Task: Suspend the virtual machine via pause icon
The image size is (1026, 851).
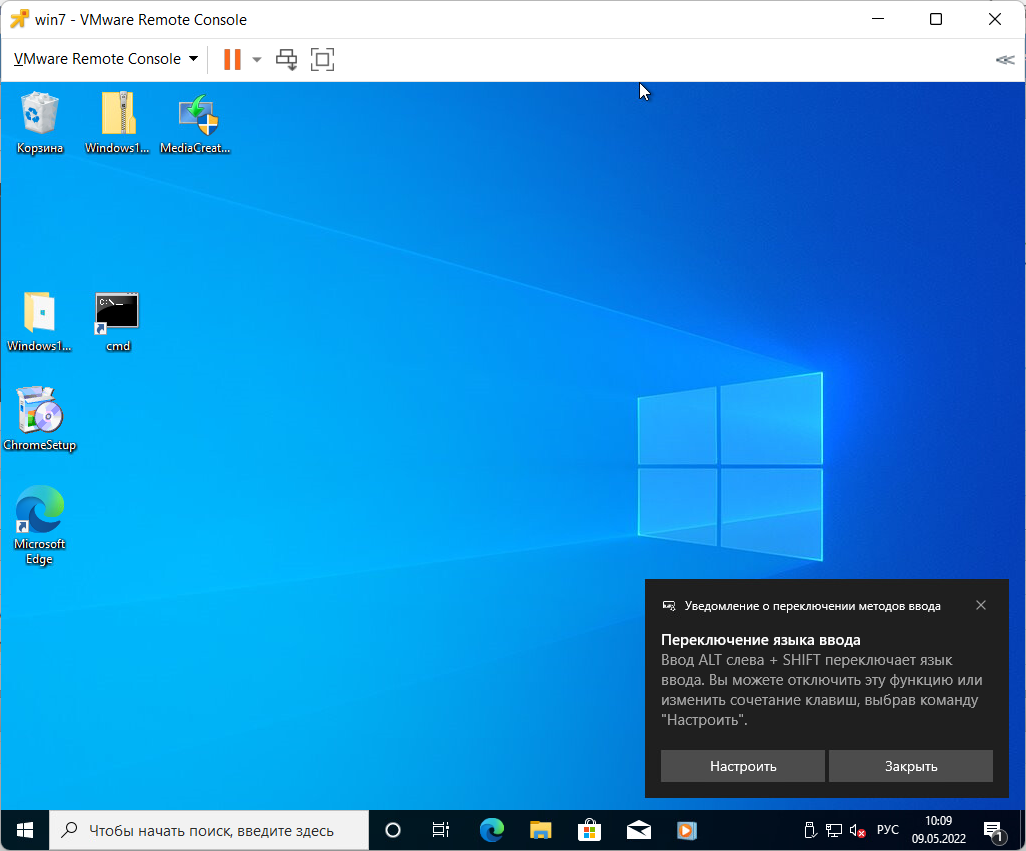Action: click(x=233, y=59)
